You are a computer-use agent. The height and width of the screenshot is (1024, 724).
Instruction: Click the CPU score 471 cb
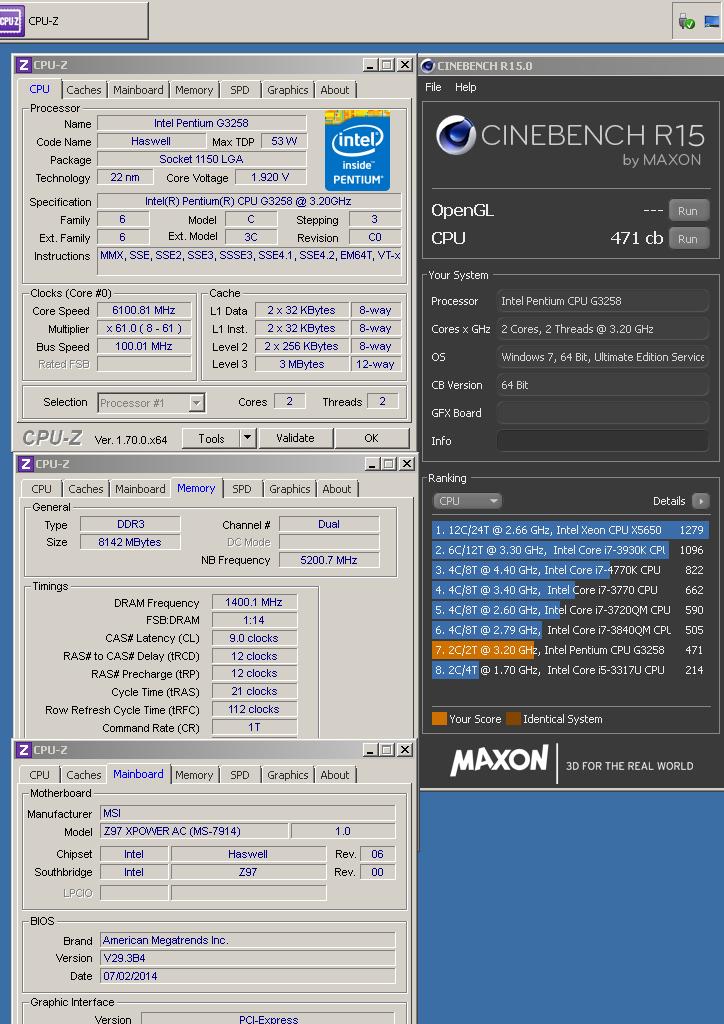coord(637,238)
